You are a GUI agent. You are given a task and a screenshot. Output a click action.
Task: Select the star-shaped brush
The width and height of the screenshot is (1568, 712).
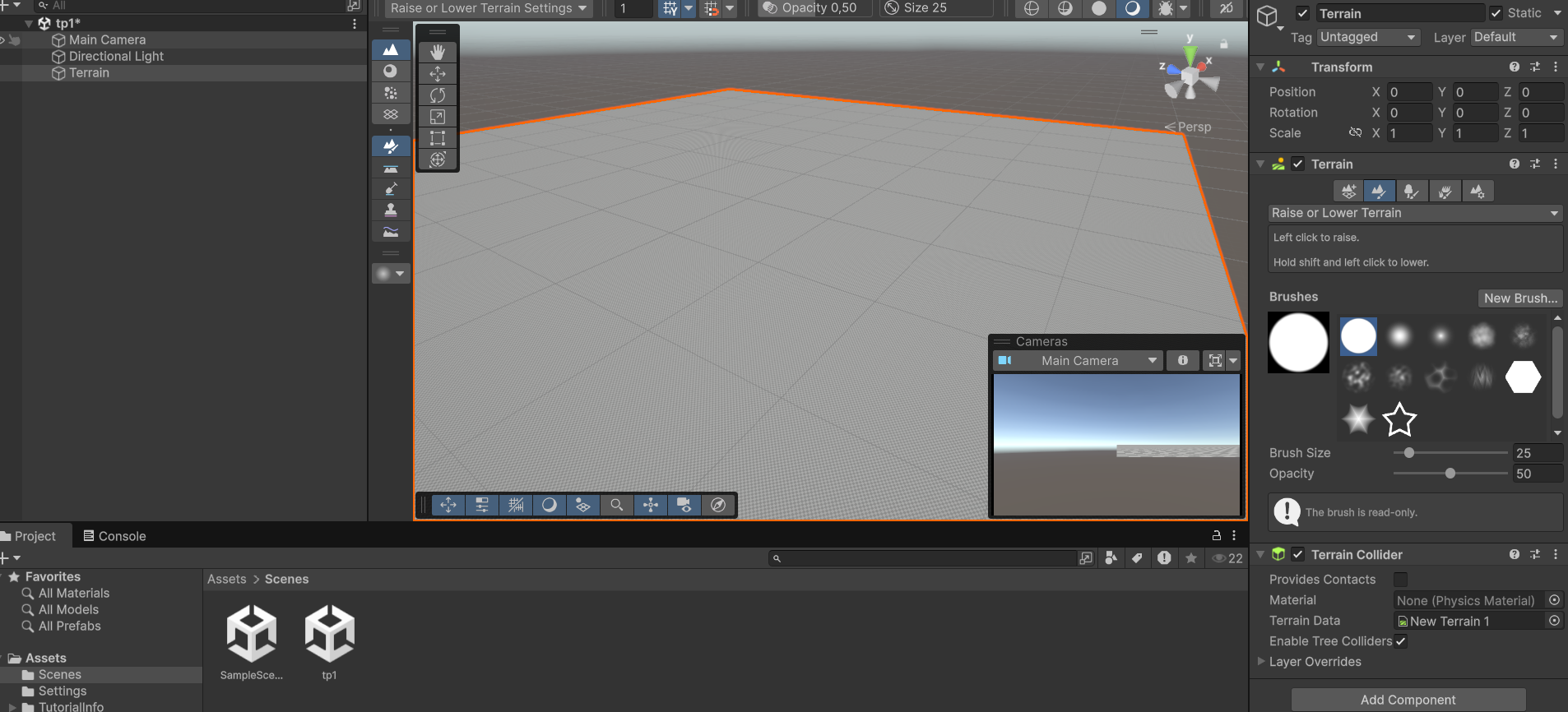click(x=1399, y=419)
